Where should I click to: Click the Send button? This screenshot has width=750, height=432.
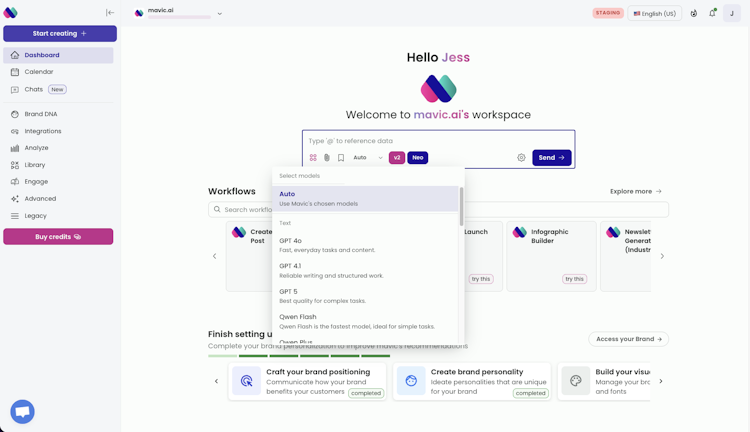(551, 157)
